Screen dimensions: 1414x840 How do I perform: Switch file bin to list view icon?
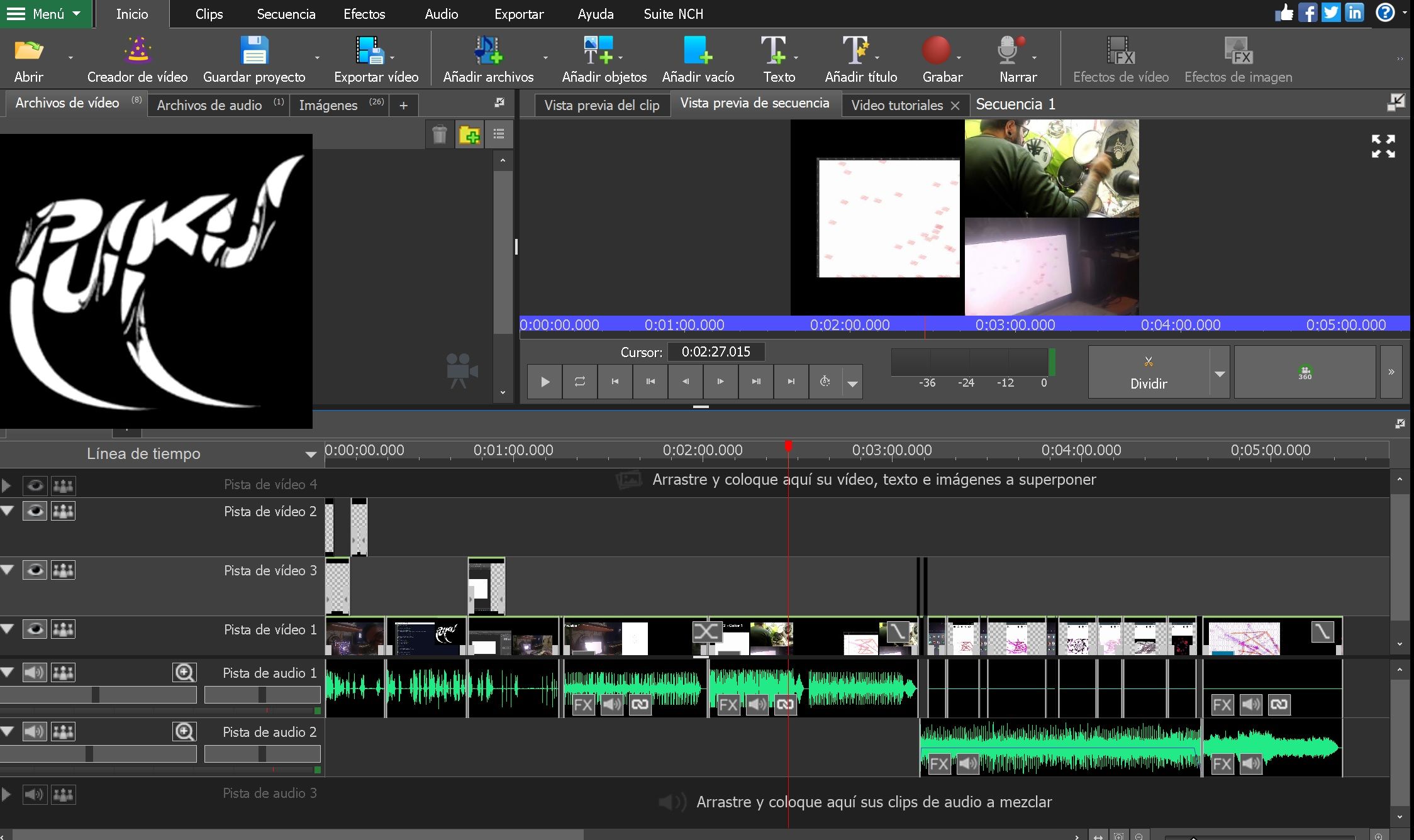(499, 134)
